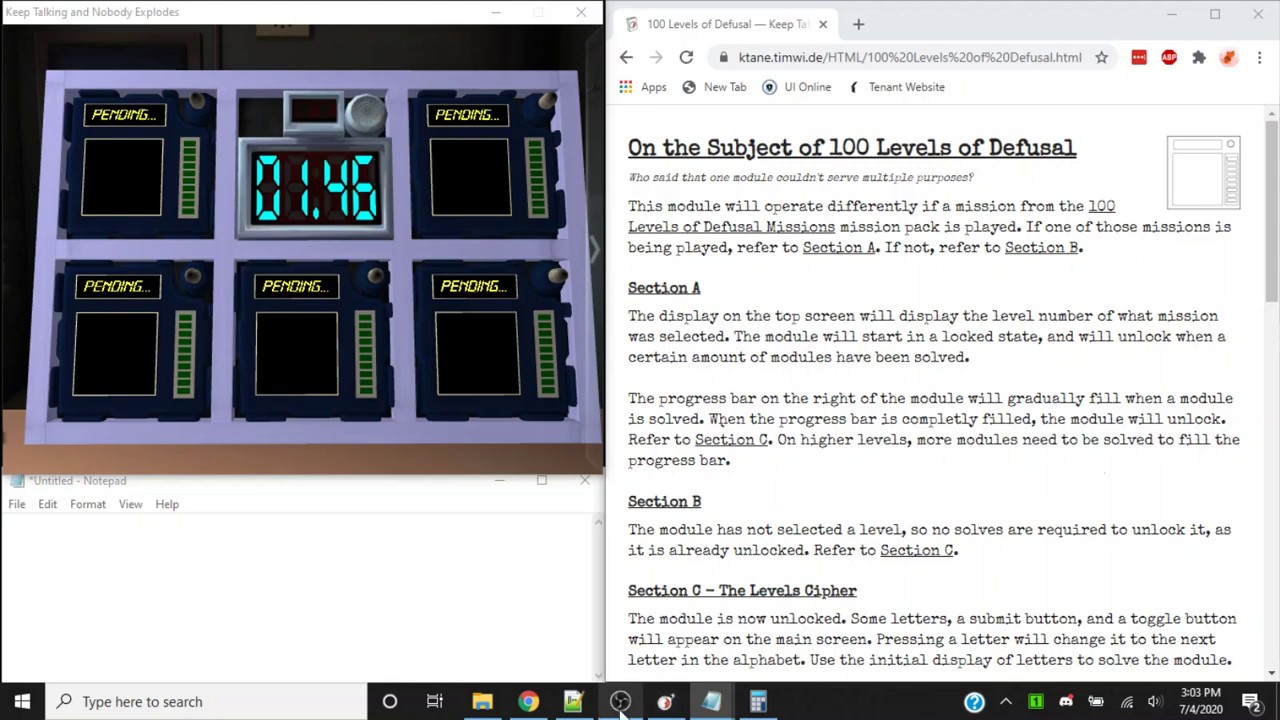Screen dimensions: 1280x720
Task: Open the New Tab bookmark
Action: click(714, 87)
